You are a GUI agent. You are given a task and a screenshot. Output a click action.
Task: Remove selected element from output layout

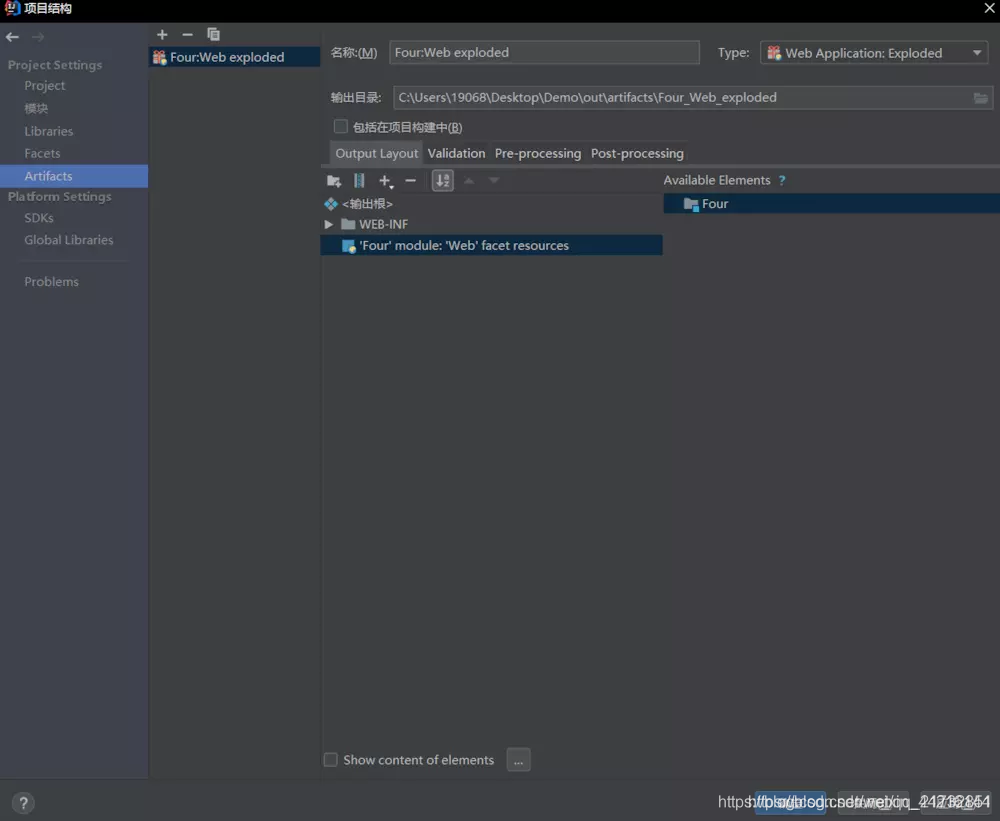point(411,181)
